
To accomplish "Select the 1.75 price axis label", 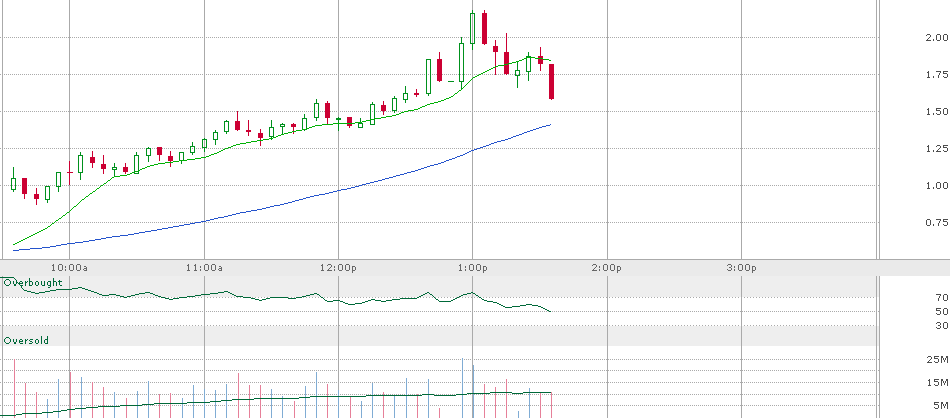I will pos(935,75).
